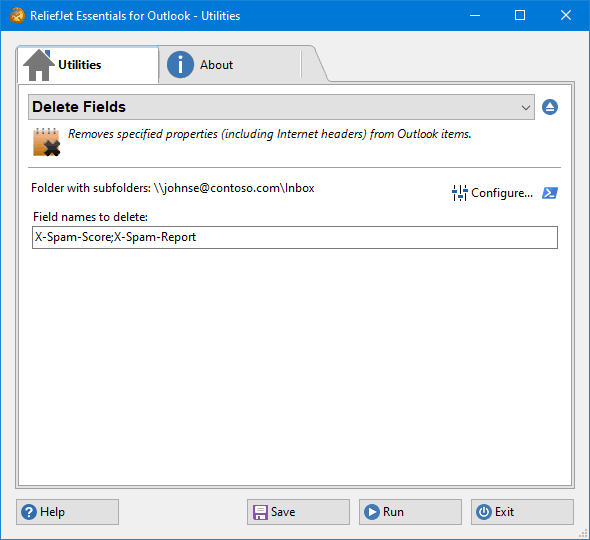Screen dimensions: 590x540
Task: Open the Delete Fields utility combo box
Action: click(x=281, y=107)
